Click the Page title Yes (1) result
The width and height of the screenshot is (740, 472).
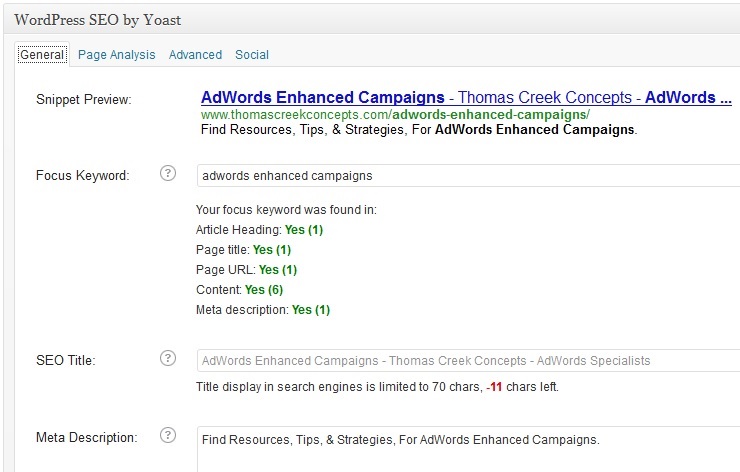272,250
